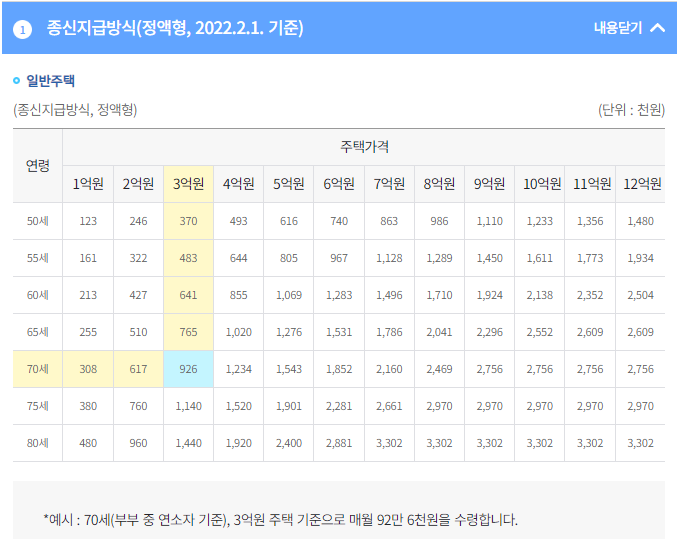Click cell 2,504 in the 60세 row
This screenshot has width=686, height=539.
point(640,295)
